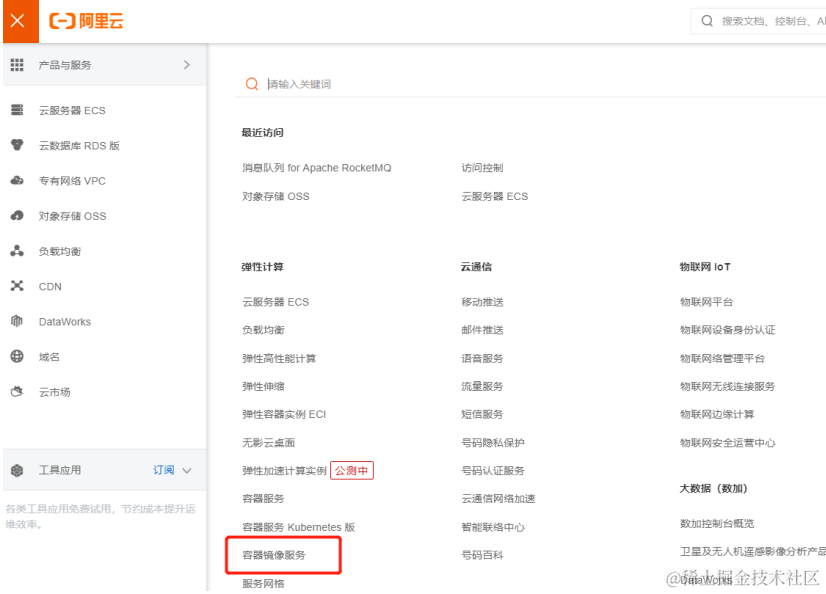The width and height of the screenshot is (826, 594).
Task: Click the cloud marketplace icon
Action: [x=17, y=392]
